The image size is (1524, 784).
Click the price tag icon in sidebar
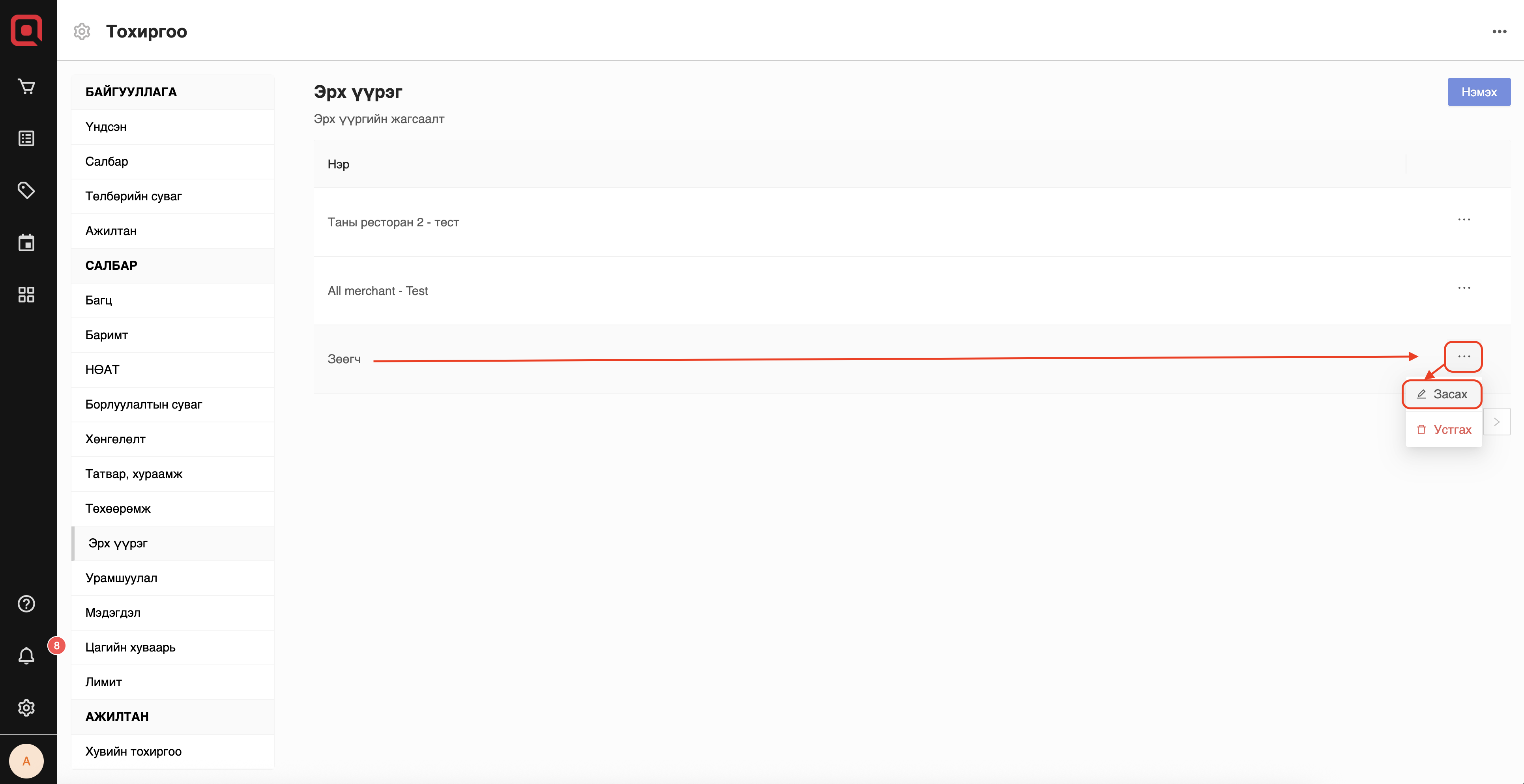[26, 190]
